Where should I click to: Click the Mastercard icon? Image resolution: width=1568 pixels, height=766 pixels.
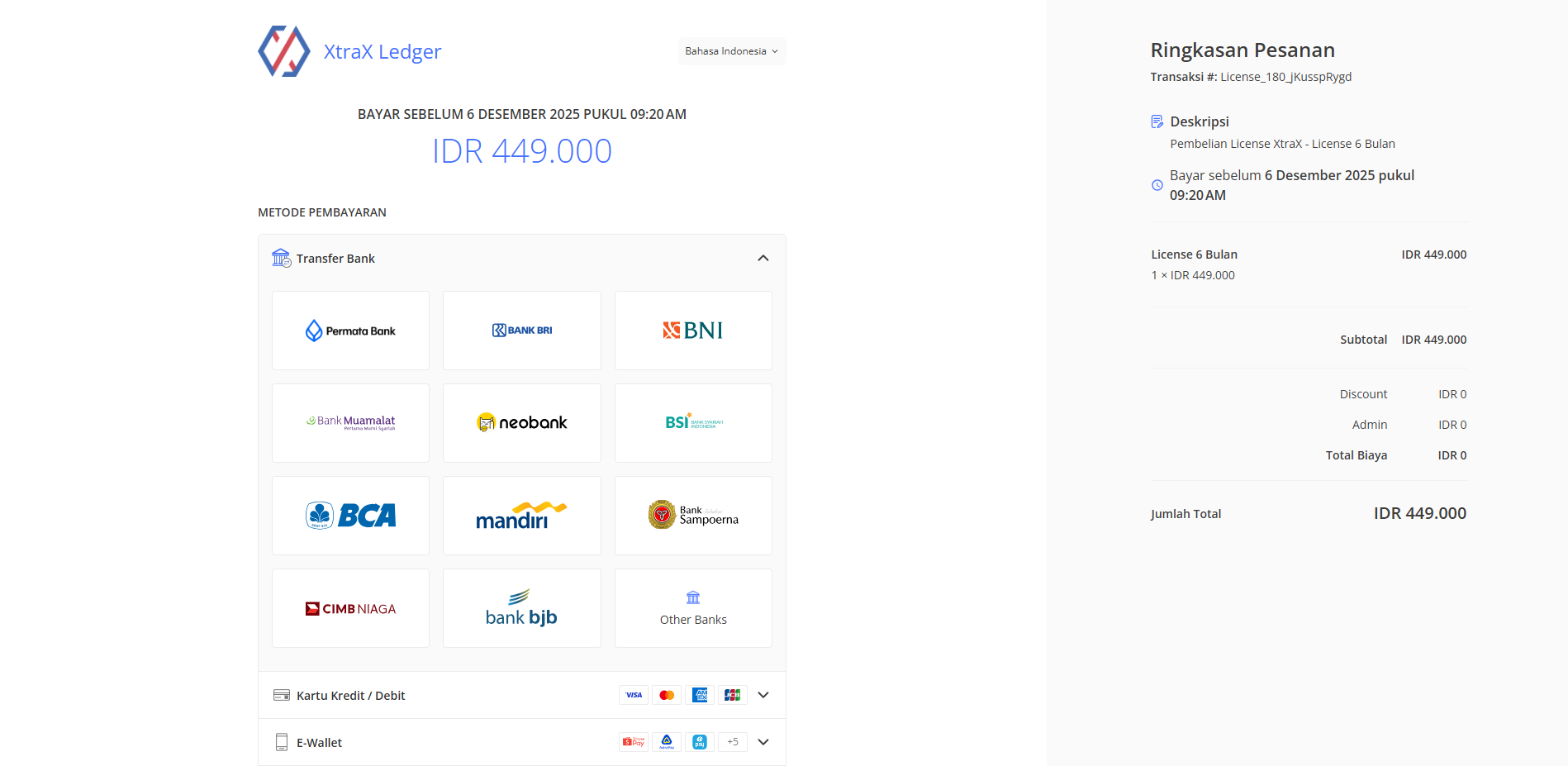click(x=667, y=695)
